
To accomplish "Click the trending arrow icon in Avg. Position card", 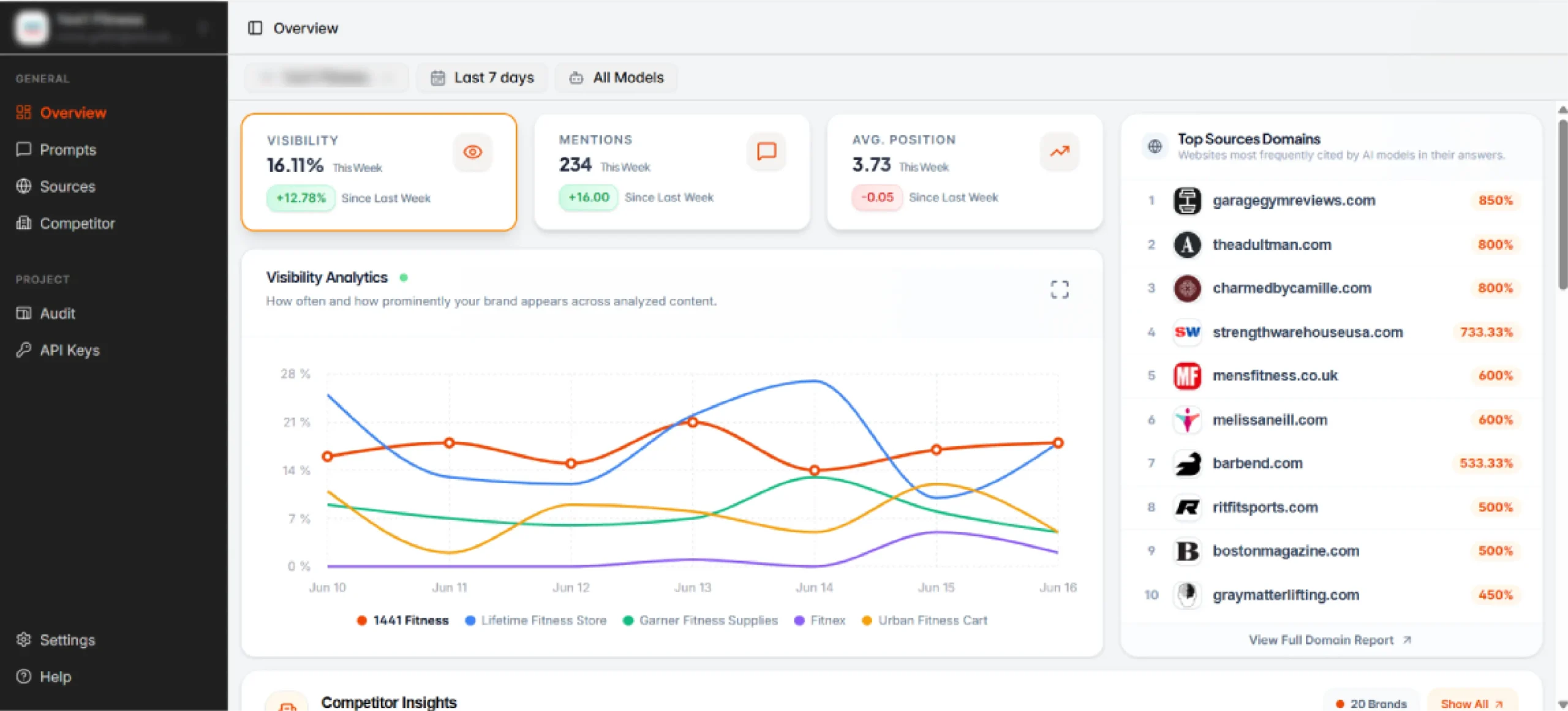I will tap(1060, 151).
